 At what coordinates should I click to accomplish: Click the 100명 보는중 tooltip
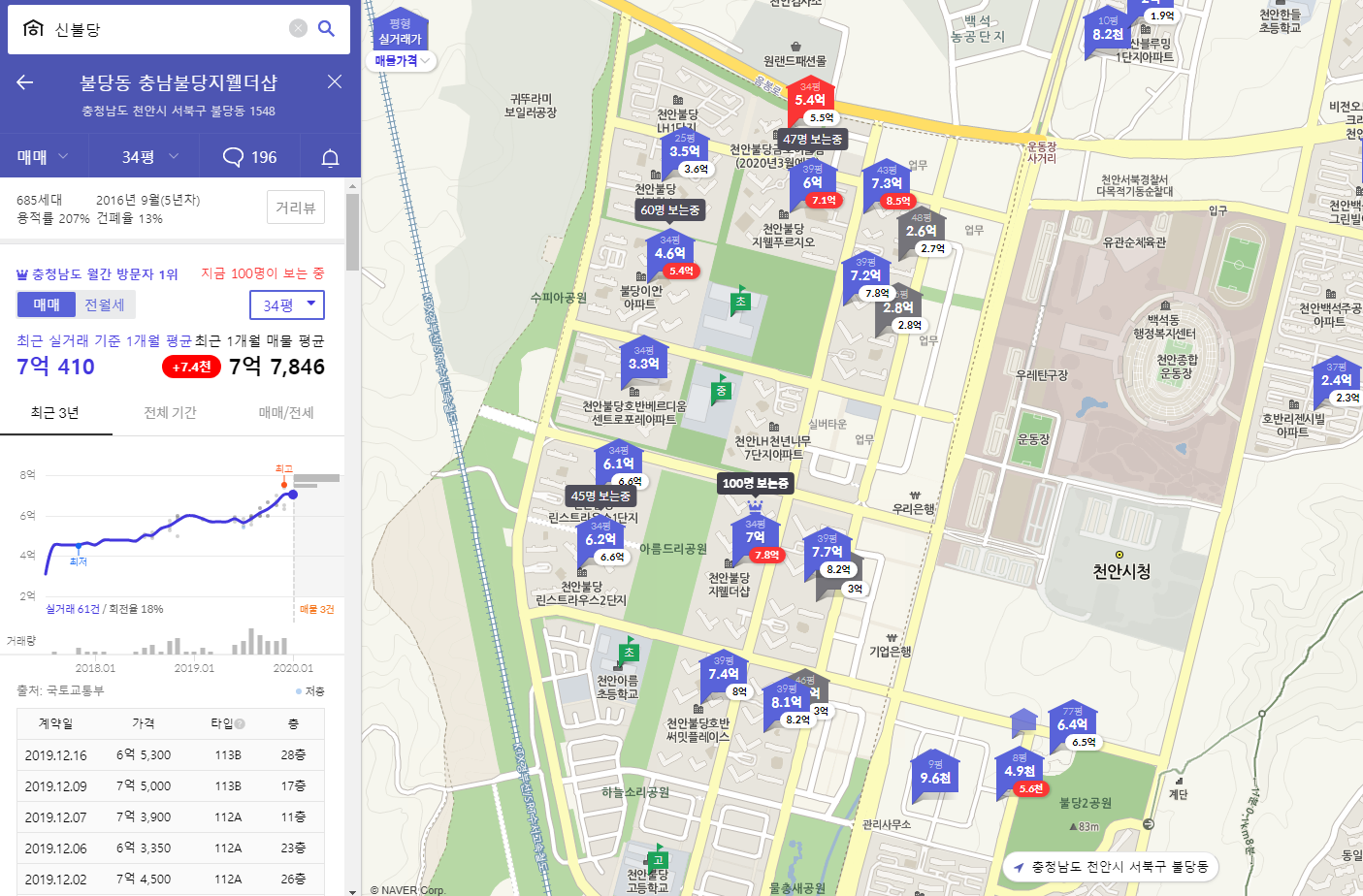tap(756, 483)
